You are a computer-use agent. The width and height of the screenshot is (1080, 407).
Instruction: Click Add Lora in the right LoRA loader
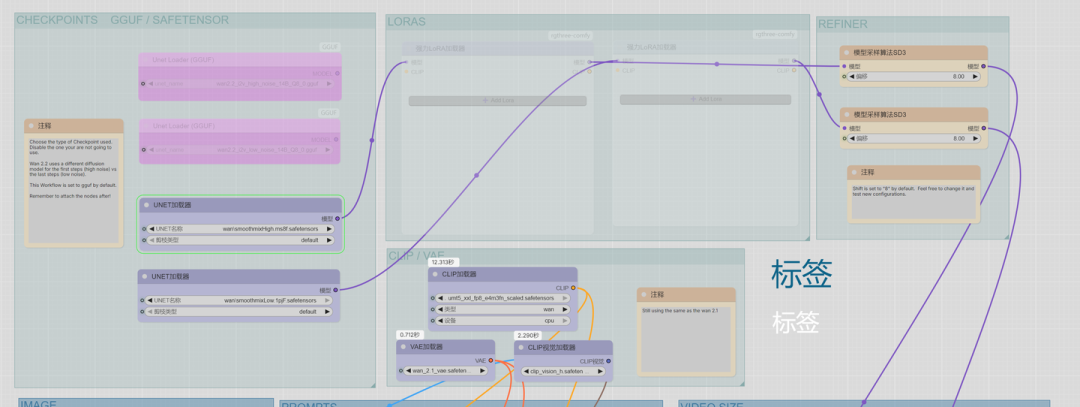(x=705, y=100)
